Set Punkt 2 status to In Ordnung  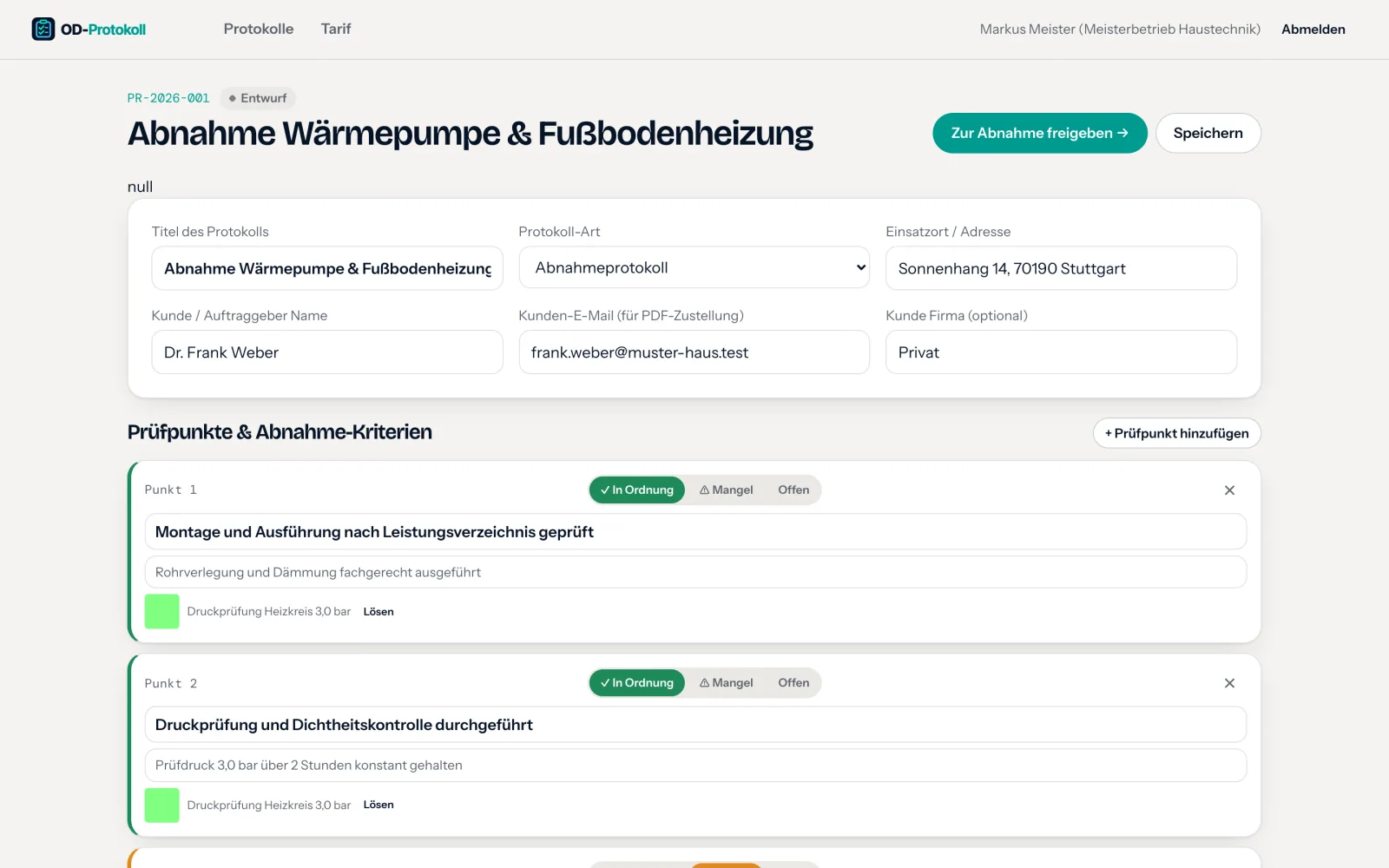tap(637, 683)
